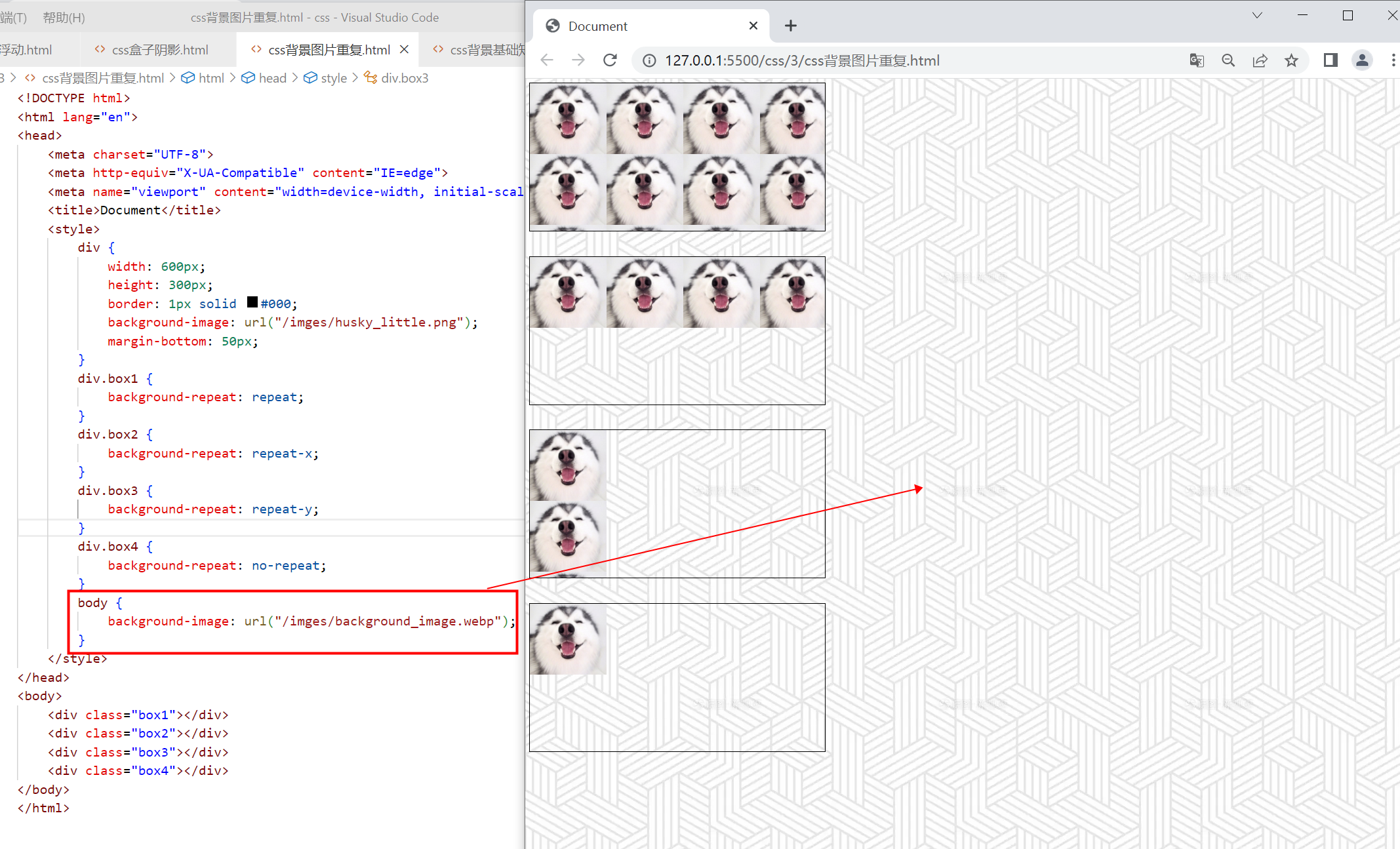This screenshot has width=1400, height=849.
Task: Open Chrome three-dot menu
Action: click(x=1393, y=60)
